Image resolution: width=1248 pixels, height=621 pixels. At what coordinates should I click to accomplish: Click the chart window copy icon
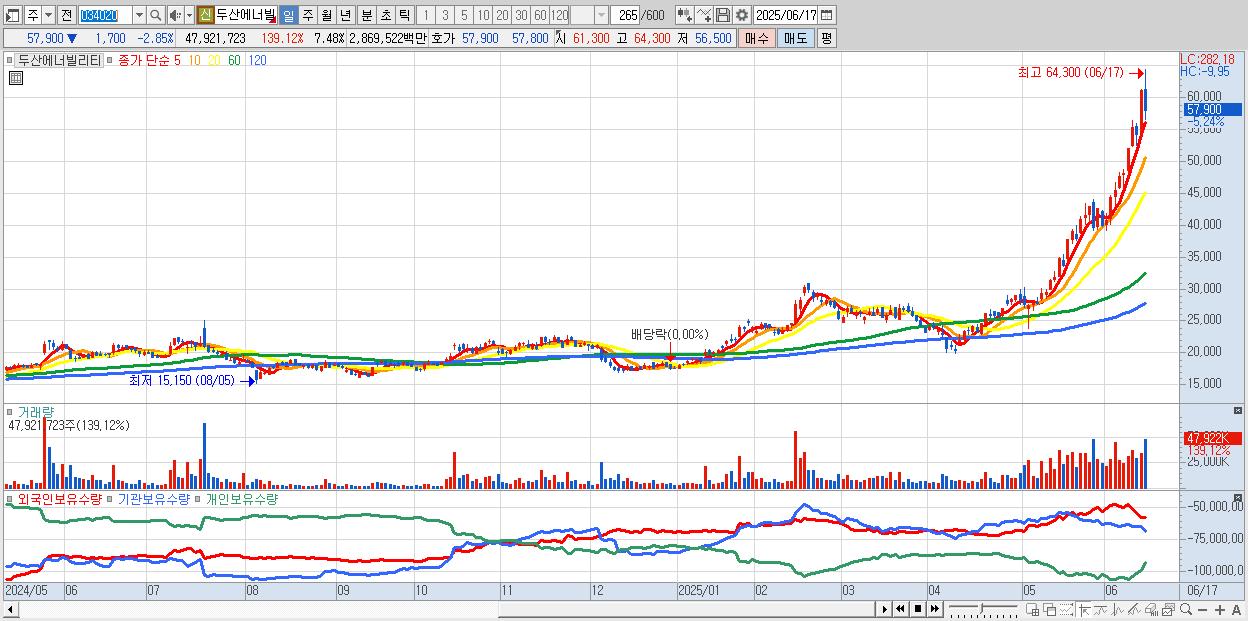pyautogui.click(x=1168, y=610)
